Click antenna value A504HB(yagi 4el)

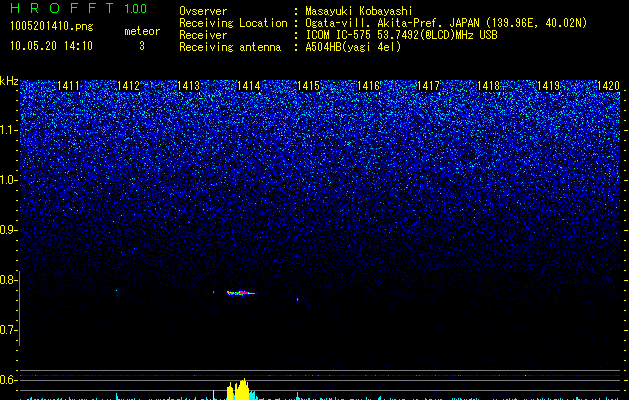[353, 47]
